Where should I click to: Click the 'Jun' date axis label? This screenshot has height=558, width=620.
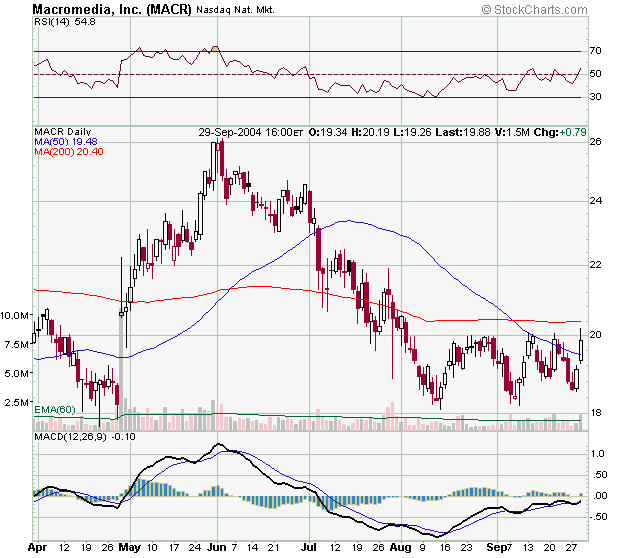click(217, 548)
